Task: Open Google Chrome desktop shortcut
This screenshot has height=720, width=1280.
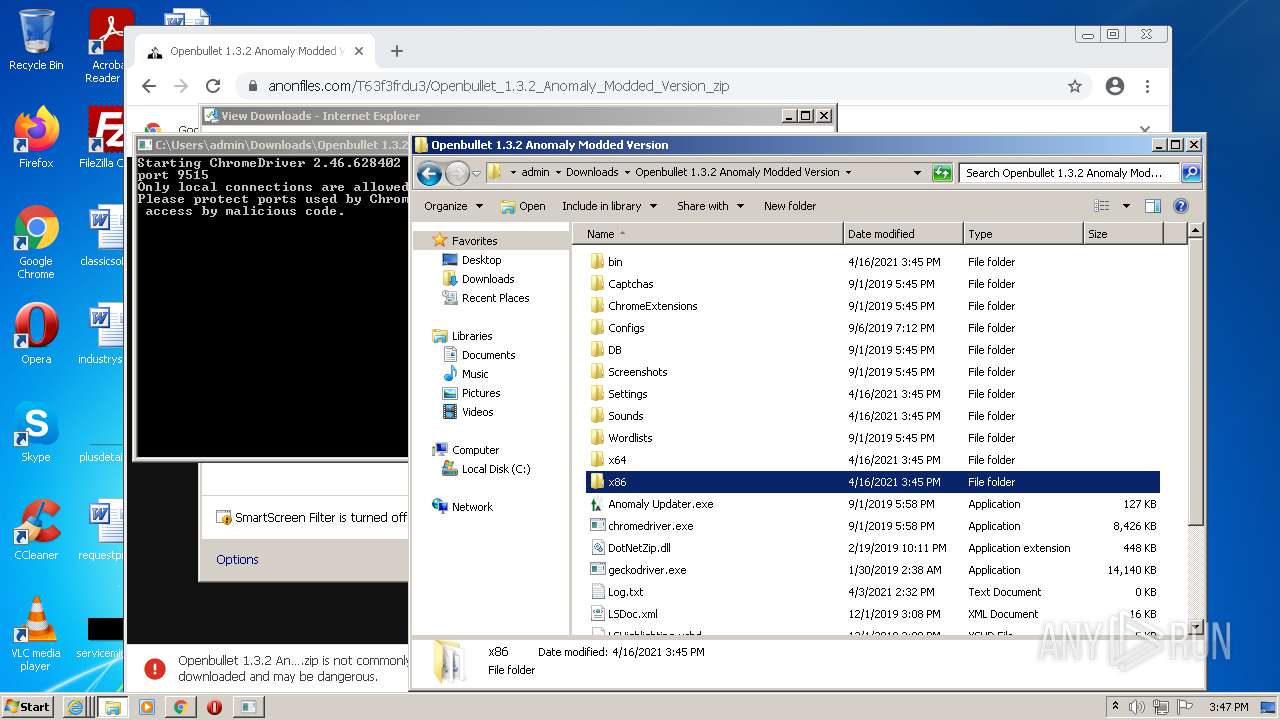Action: click(36, 243)
